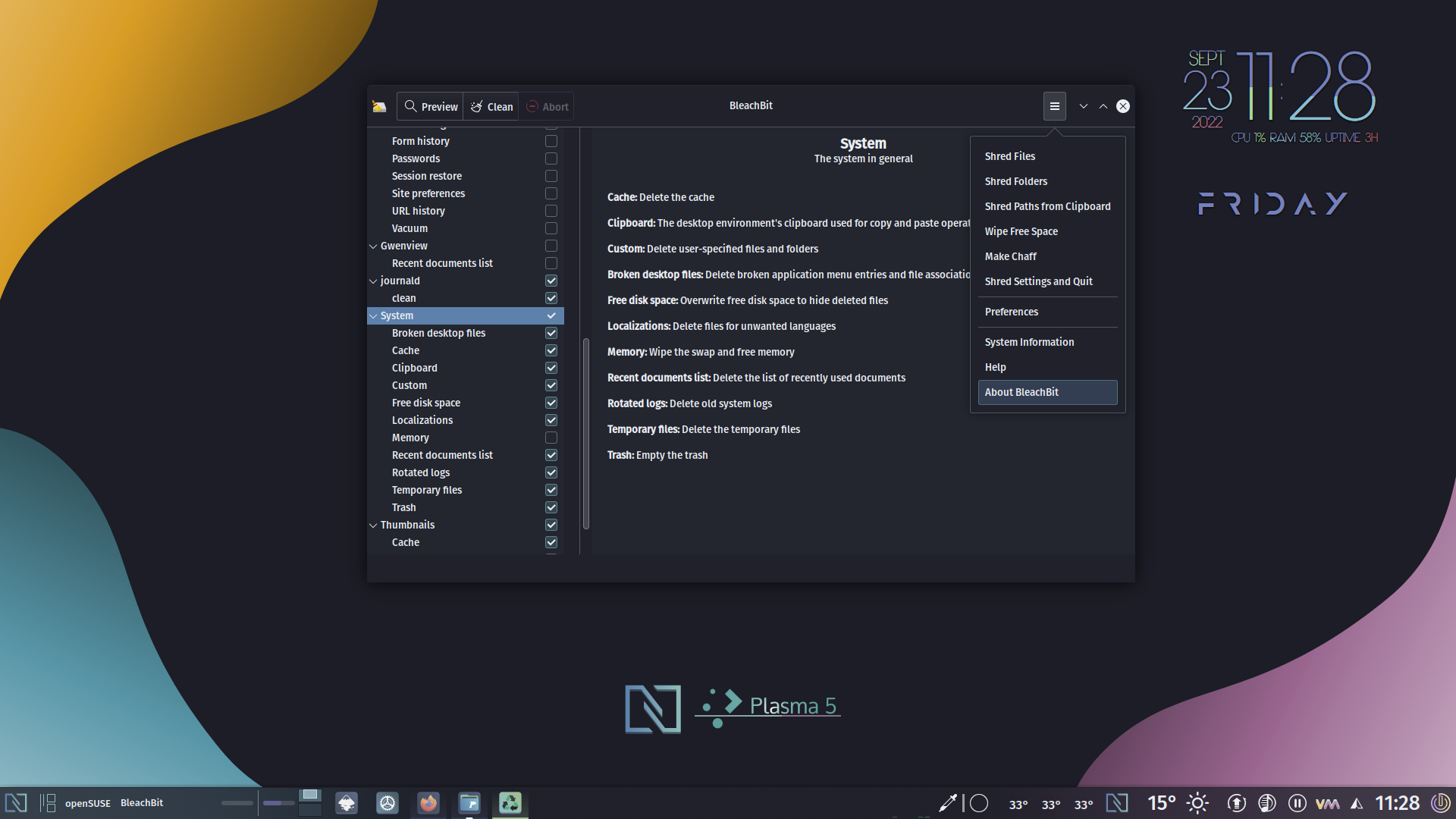Click the BleachBit window title in the taskbar
The width and height of the screenshot is (1456, 819).
click(x=142, y=803)
